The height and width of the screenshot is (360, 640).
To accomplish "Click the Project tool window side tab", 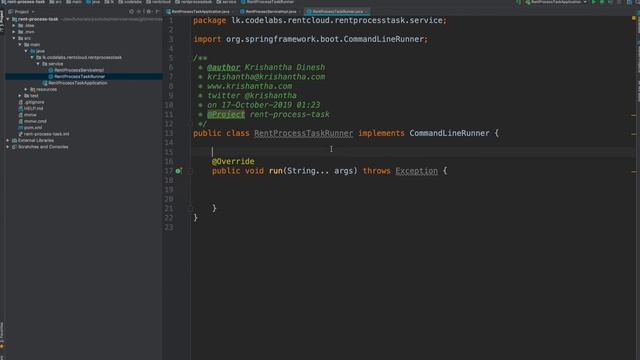I will pyautogui.click(x=2, y=21).
